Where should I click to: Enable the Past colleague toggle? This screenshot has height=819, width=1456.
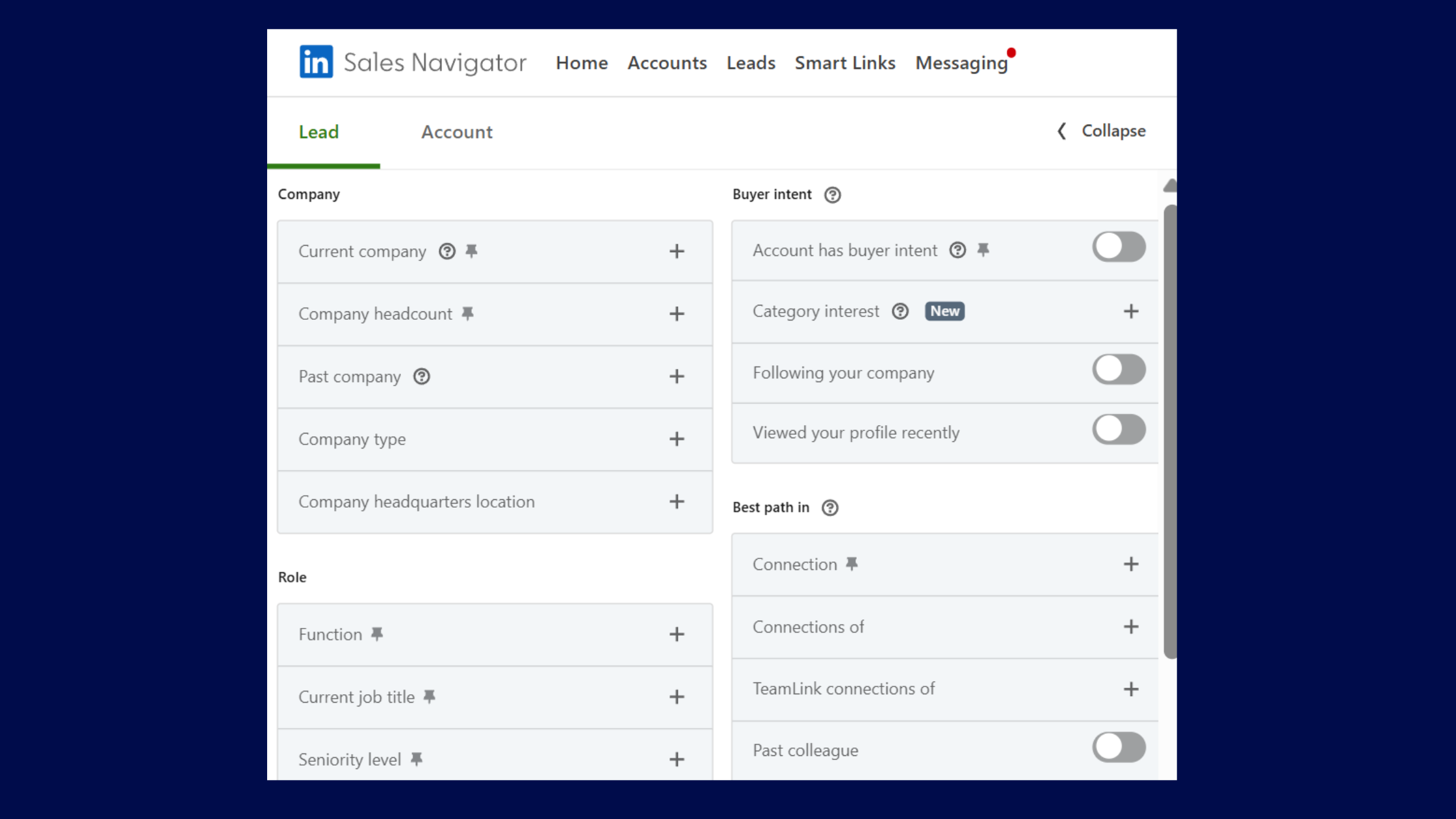1119,747
